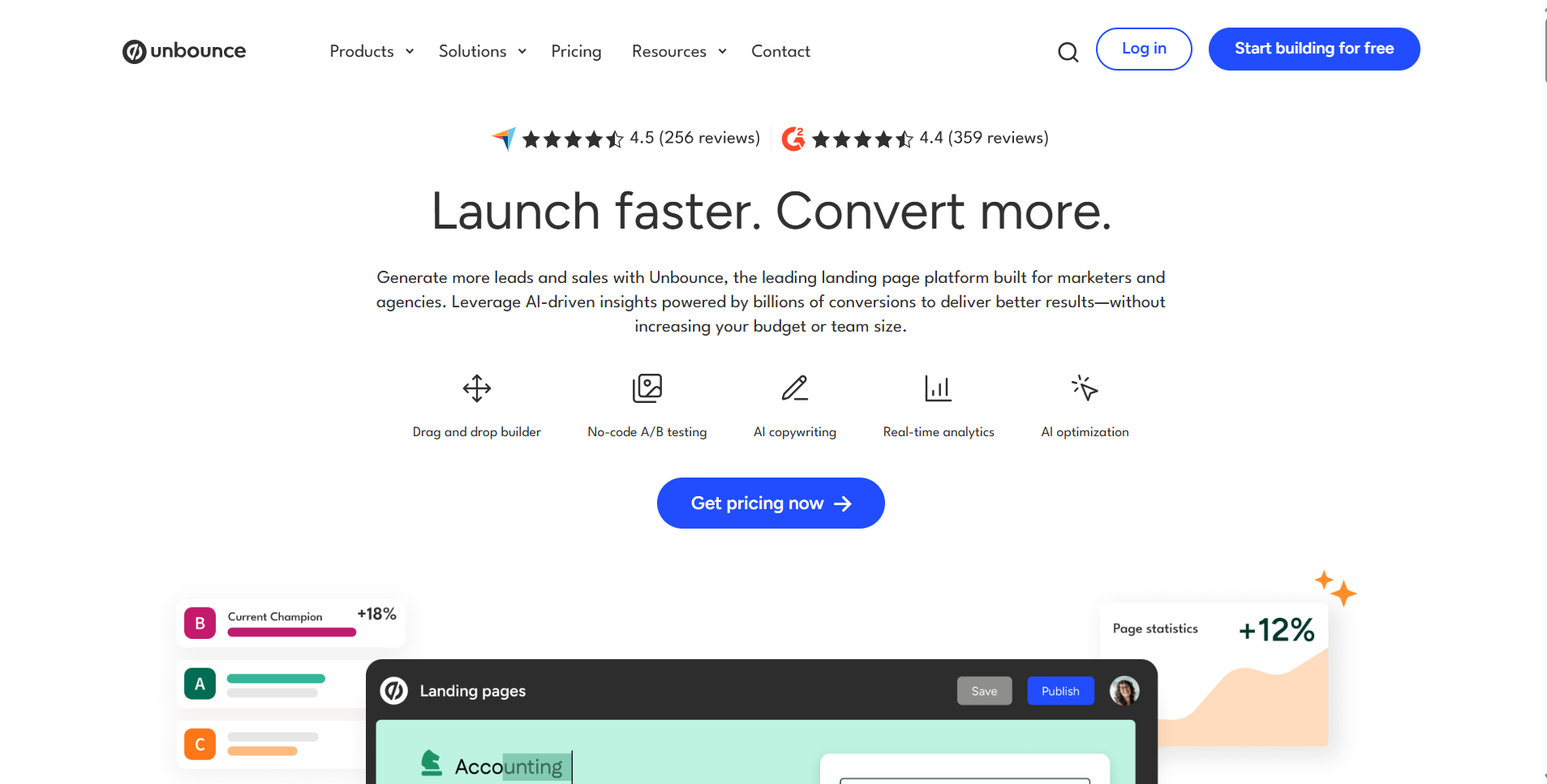Click the Save button in the mockup
Image resolution: width=1547 pixels, height=784 pixels.
click(x=984, y=691)
